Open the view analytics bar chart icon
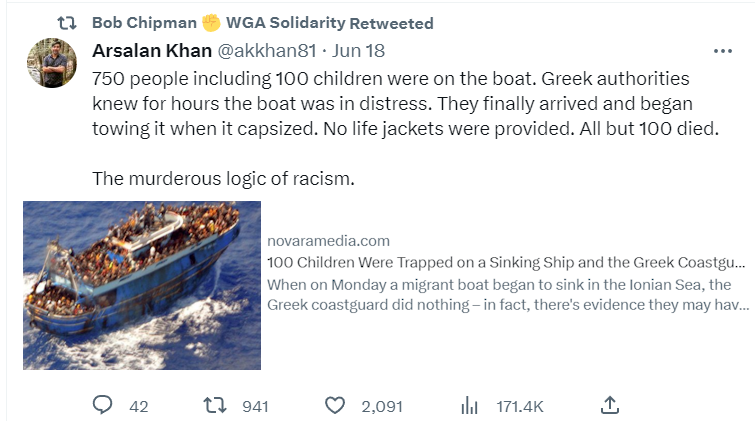Viewport: 755px width, 421px height. tap(468, 405)
